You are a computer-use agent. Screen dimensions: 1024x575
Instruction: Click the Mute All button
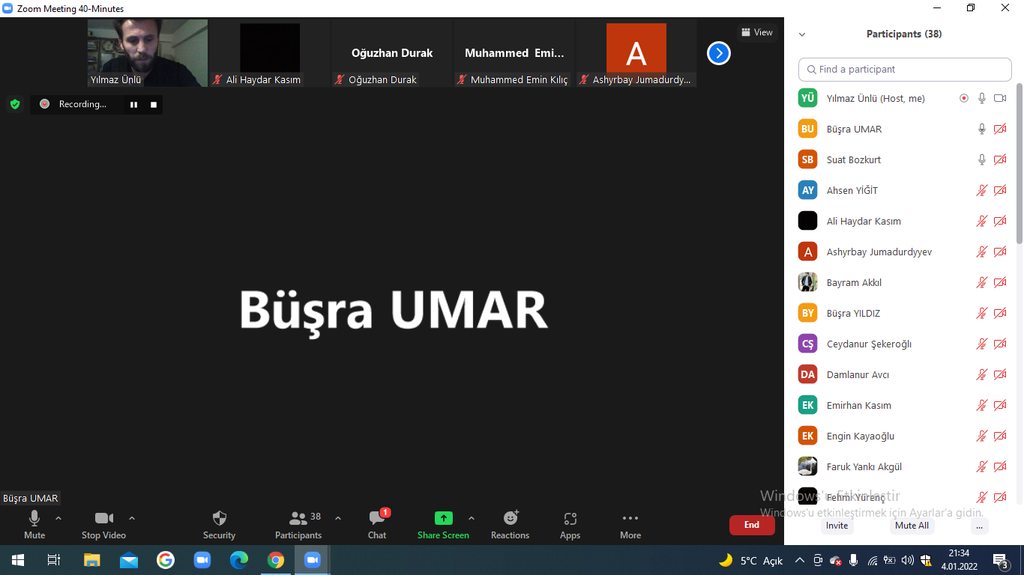coord(911,525)
